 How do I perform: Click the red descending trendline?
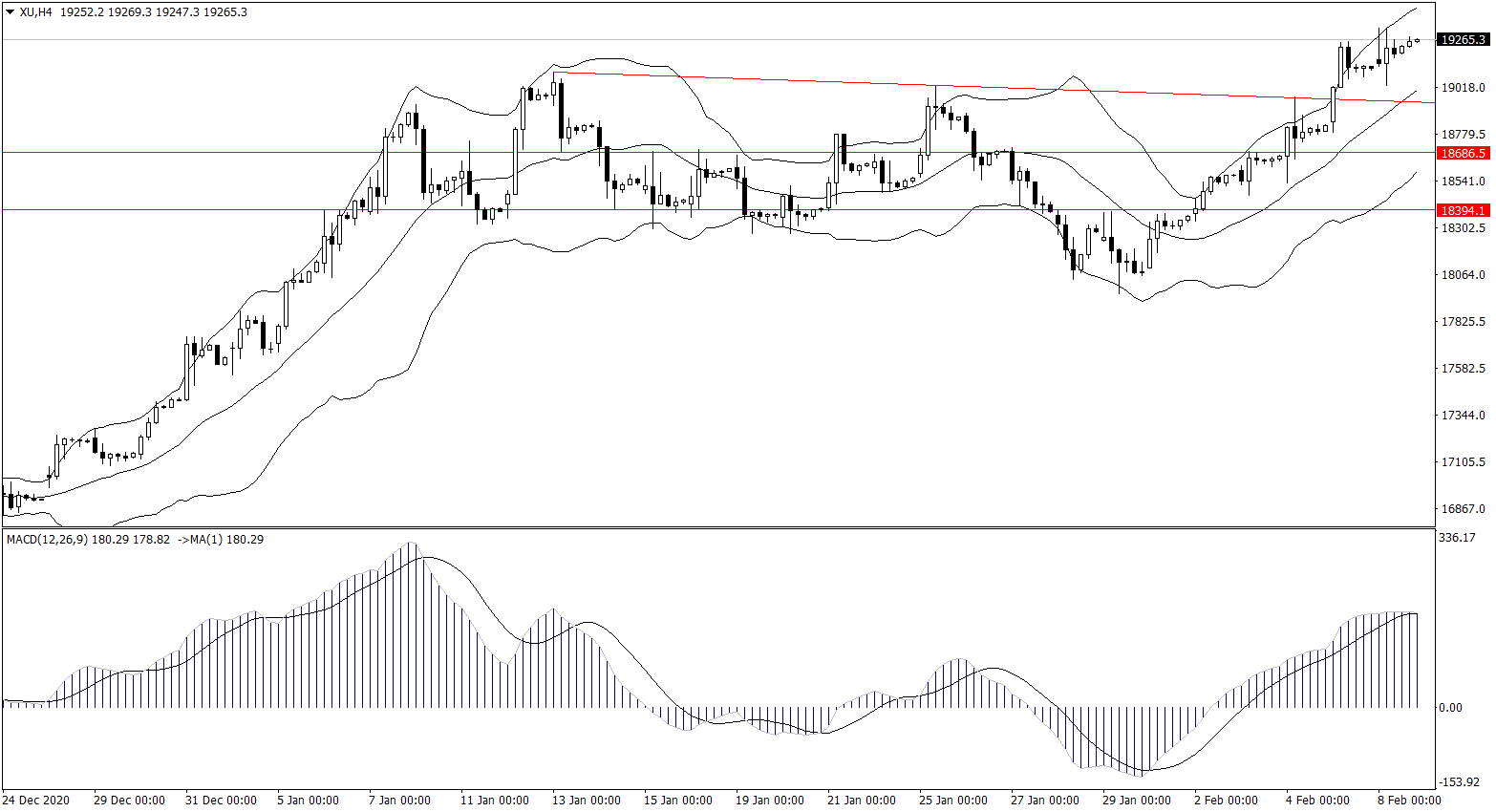(x=955, y=86)
